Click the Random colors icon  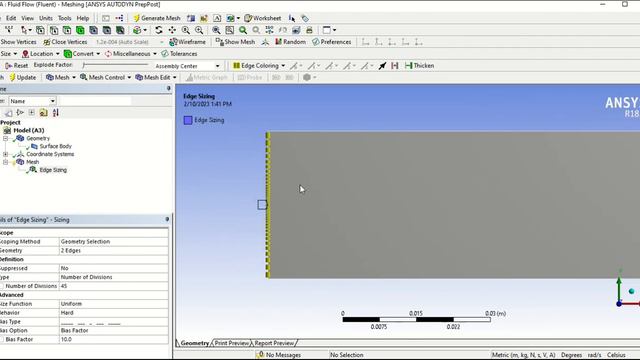coord(290,42)
